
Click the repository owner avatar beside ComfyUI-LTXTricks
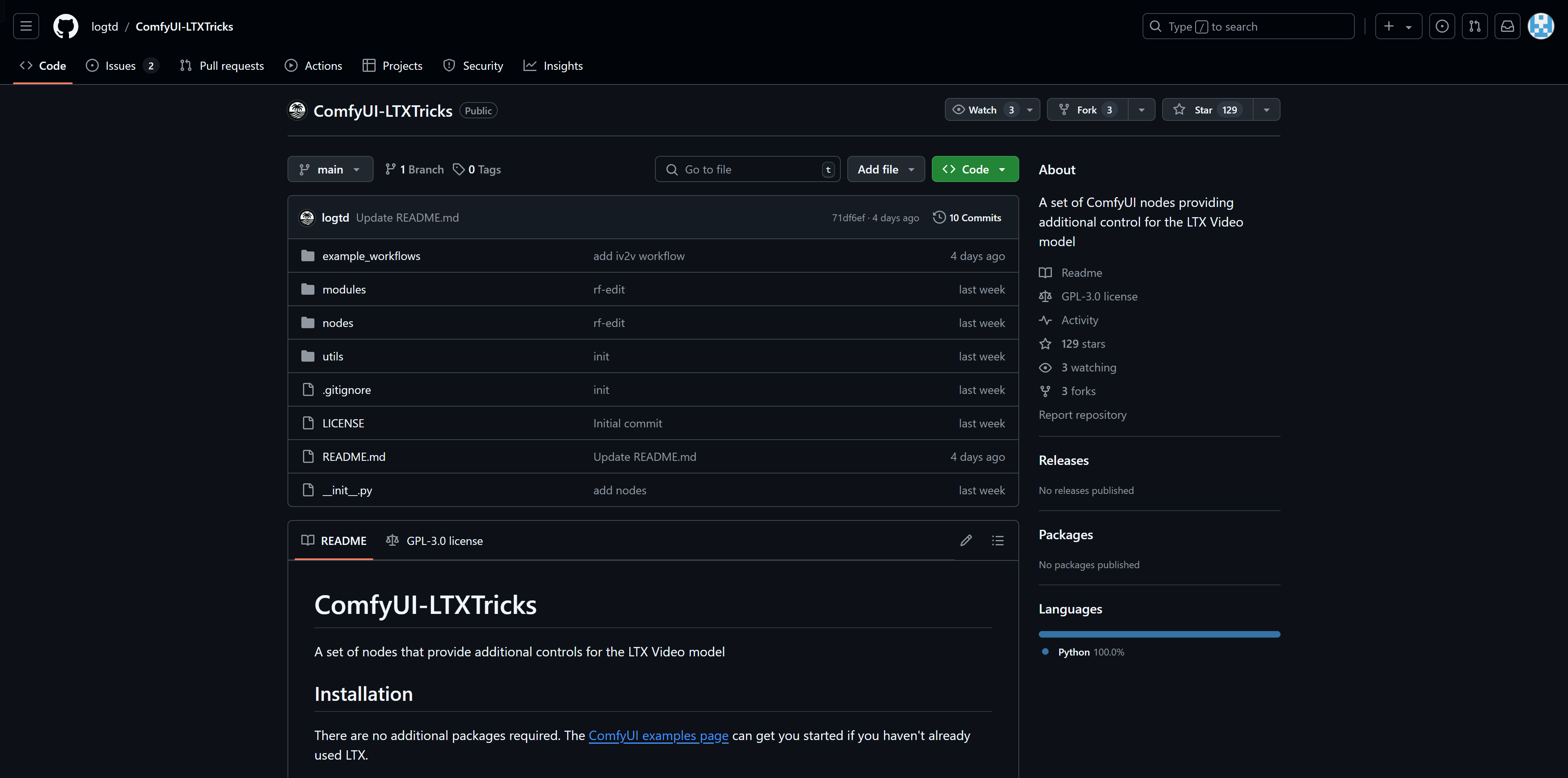(297, 110)
